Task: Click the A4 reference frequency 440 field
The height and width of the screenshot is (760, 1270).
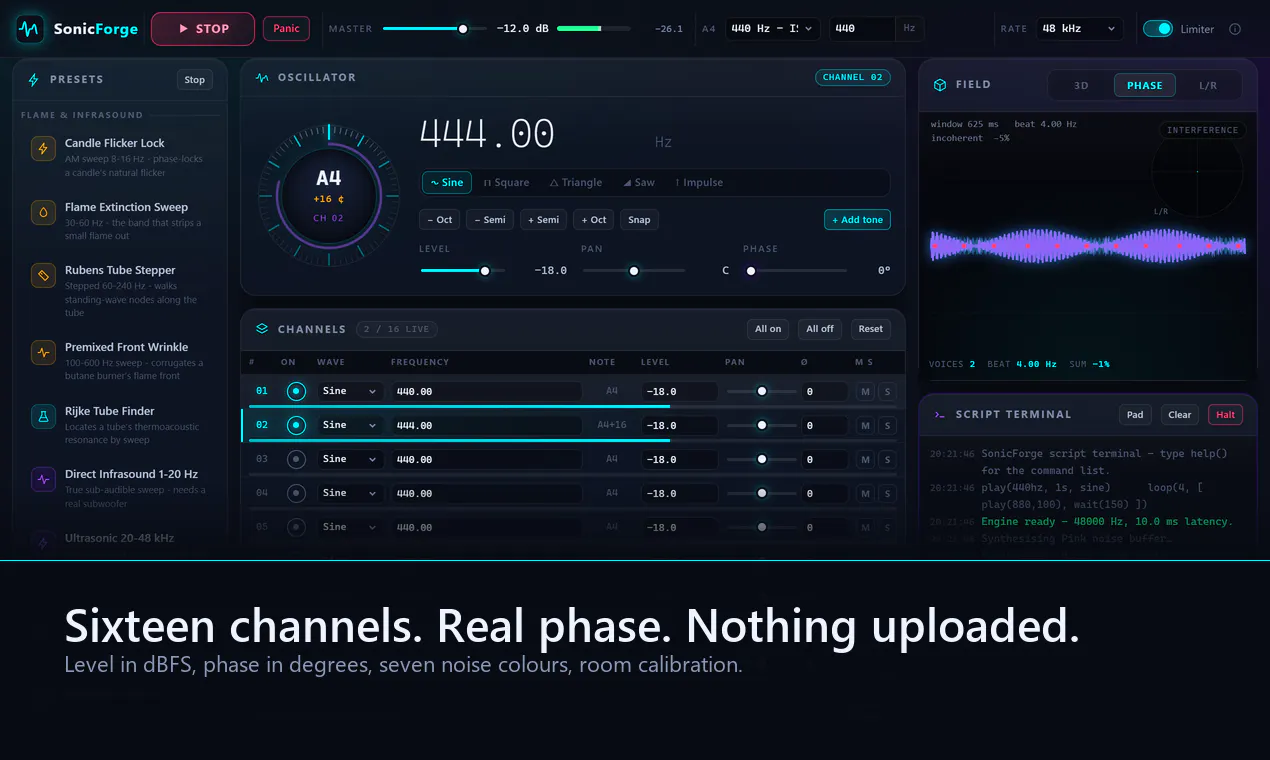Action: point(861,29)
